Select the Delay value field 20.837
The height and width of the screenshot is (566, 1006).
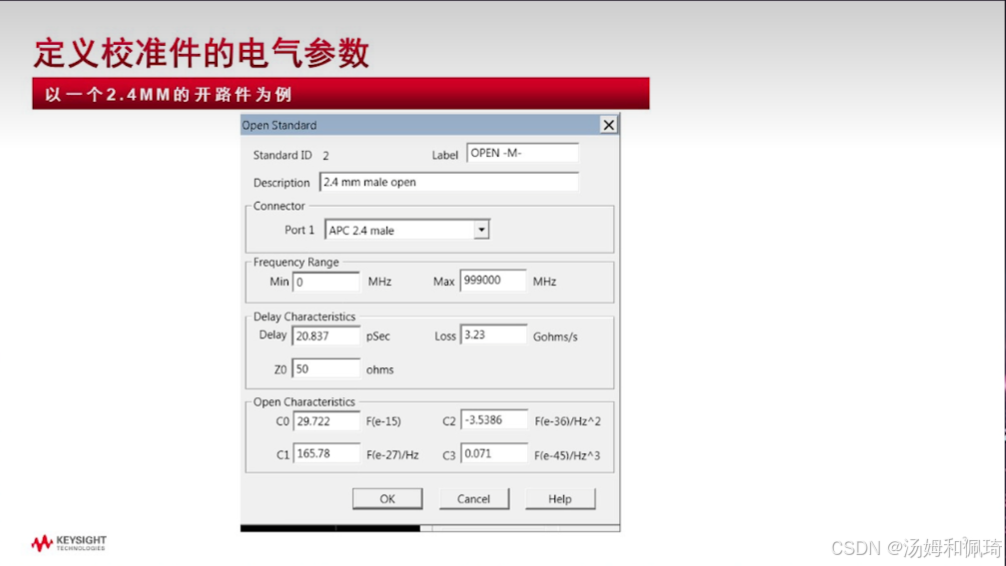pos(326,336)
